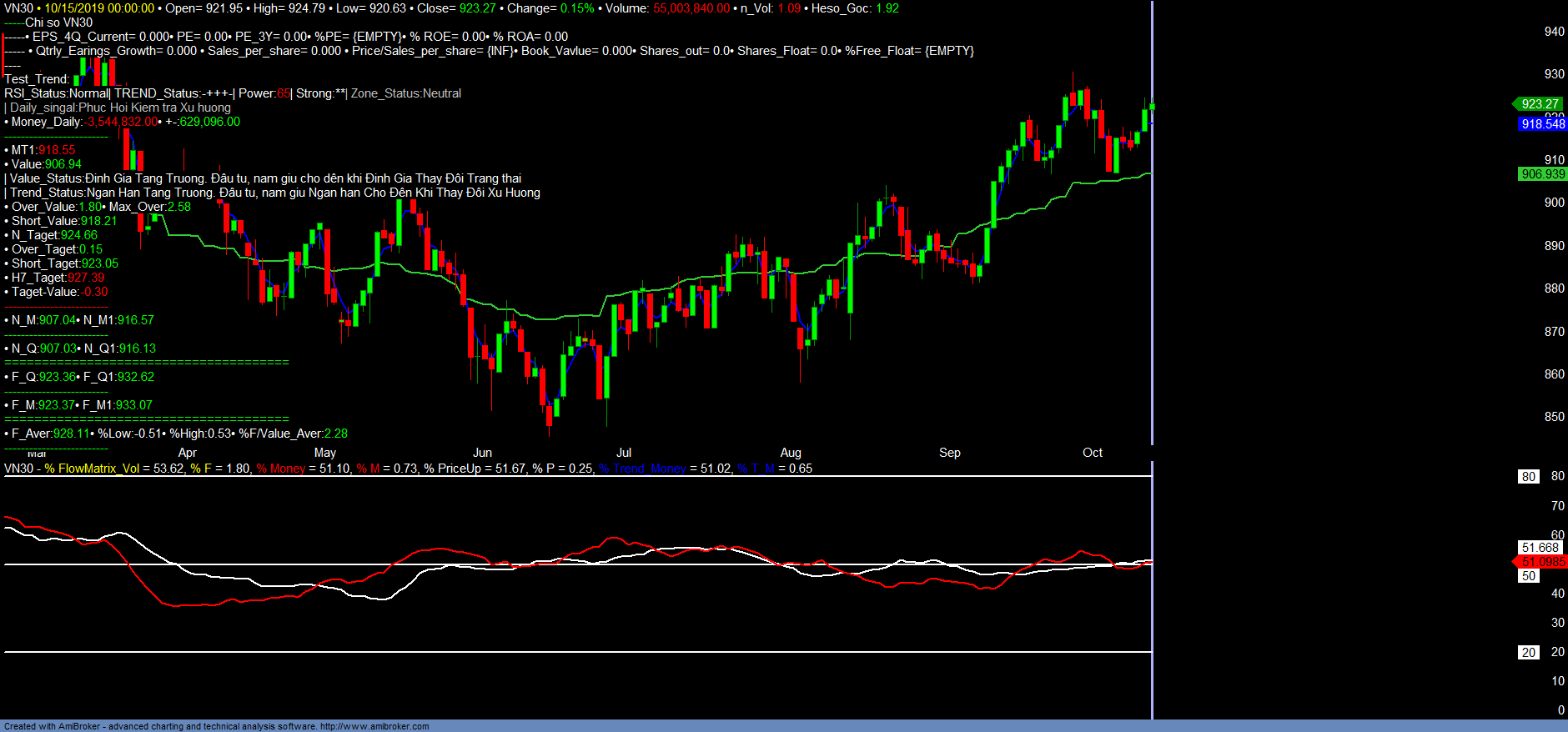Click the blue 918.548 price tag
Image resolution: width=1568 pixels, height=732 pixels.
click(x=1542, y=124)
